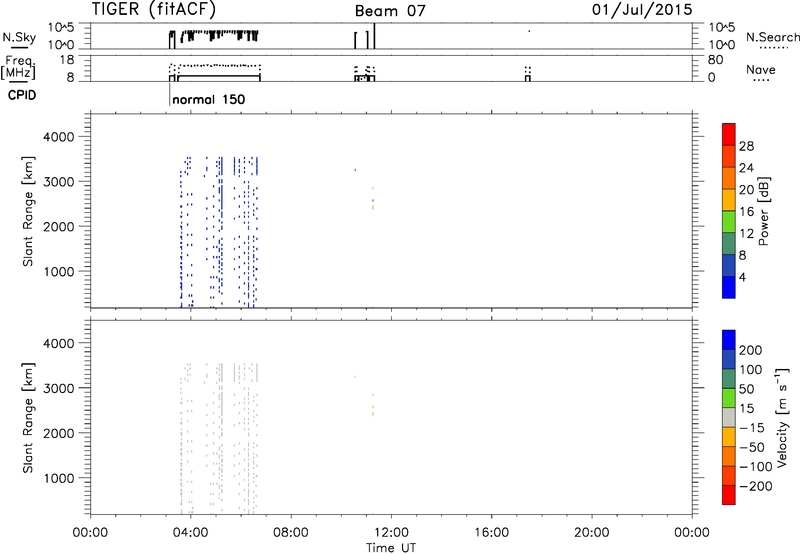Screen dimensions: 800x554
Task: Click the Slant Range [km] label of velocity panel
Action: [x=28, y=418]
